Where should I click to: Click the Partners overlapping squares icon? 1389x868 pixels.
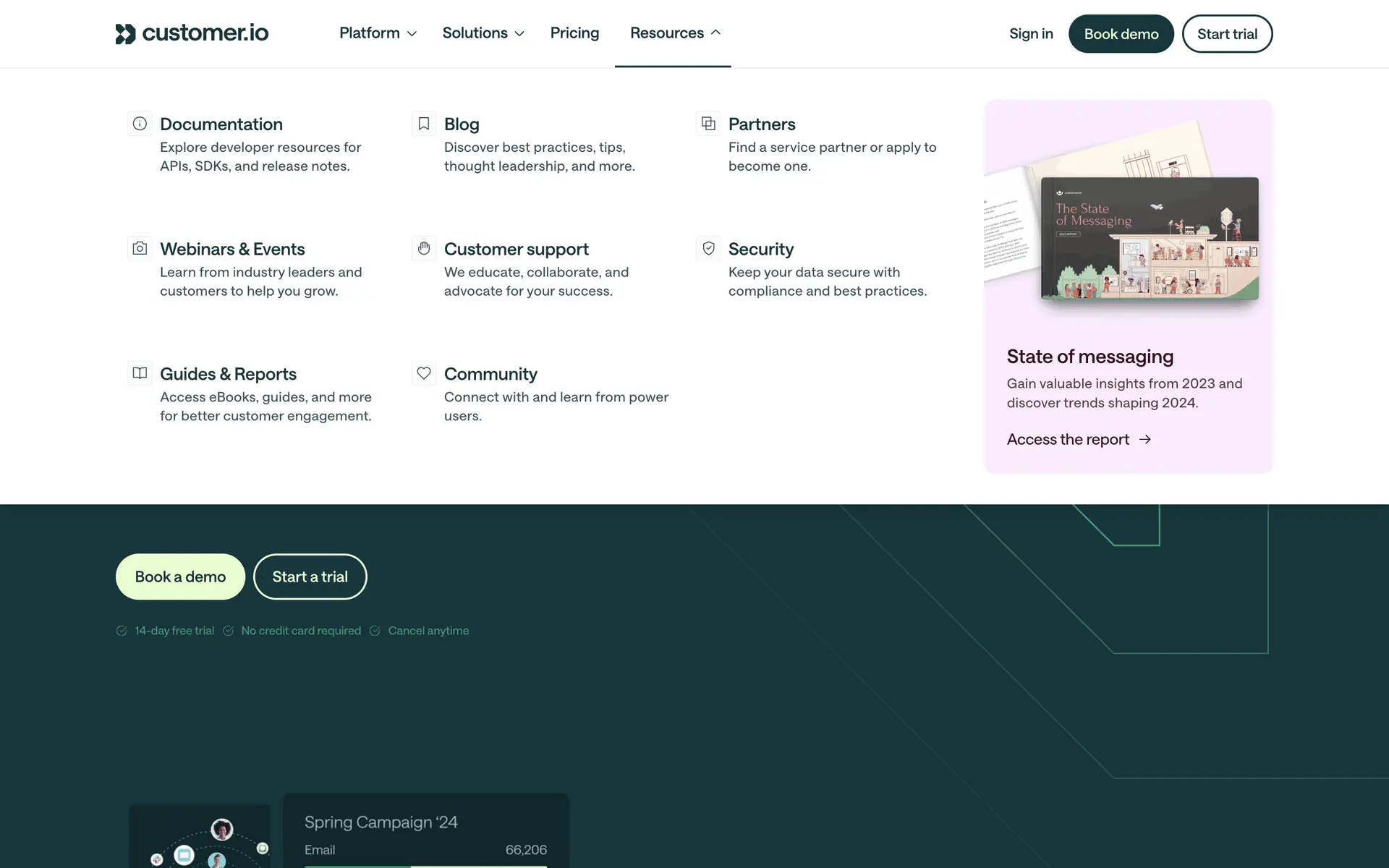point(708,124)
